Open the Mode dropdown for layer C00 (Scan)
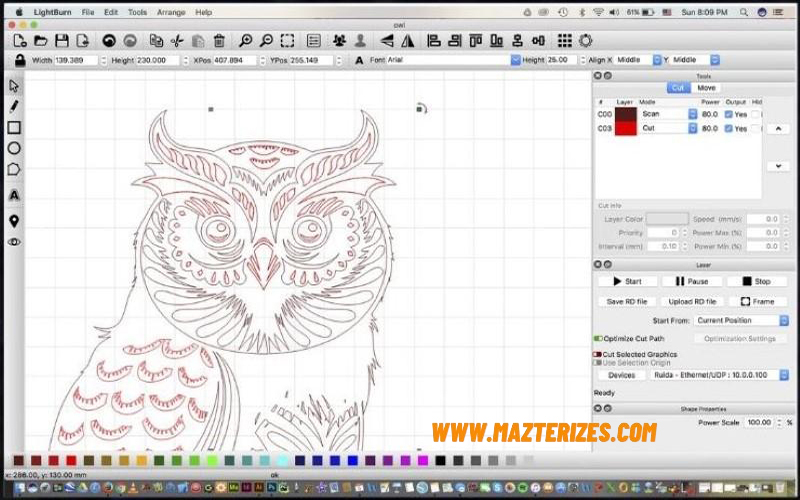 (x=668, y=114)
